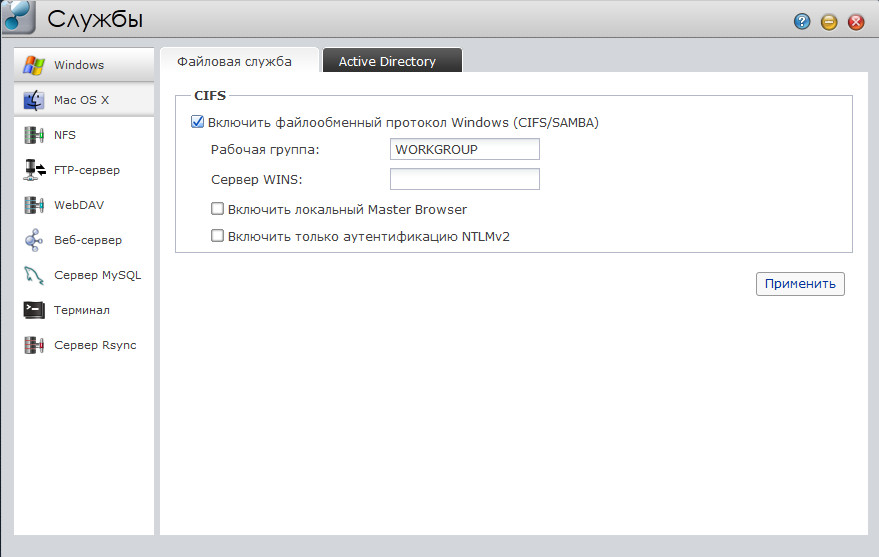Open NFS service via its icon
Screen dimensions: 879x557
tap(35, 135)
